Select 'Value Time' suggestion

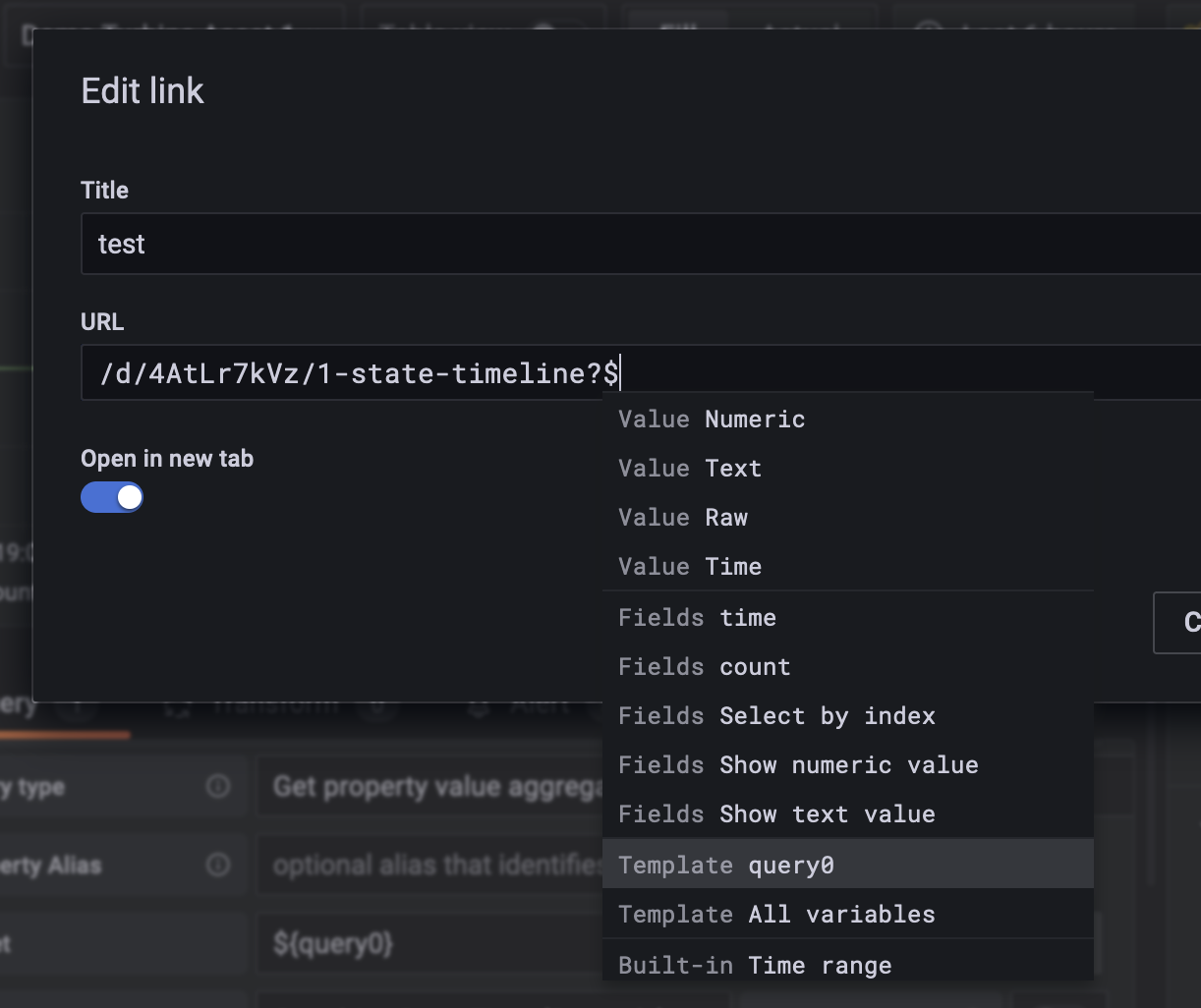[x=847, y=567]
